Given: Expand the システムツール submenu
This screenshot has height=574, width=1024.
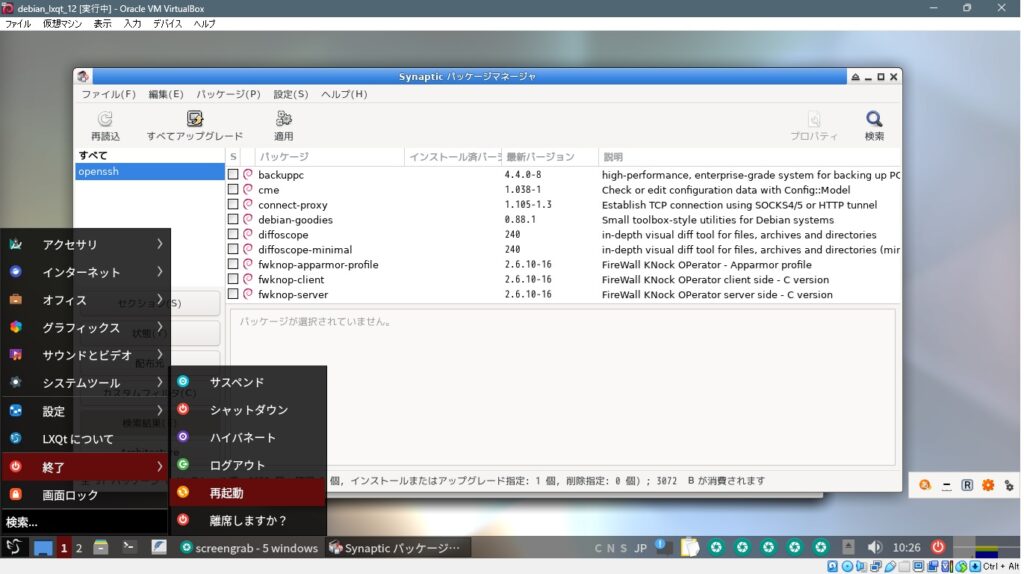Looking at the screenshot, I should click(x=86, y=383).
